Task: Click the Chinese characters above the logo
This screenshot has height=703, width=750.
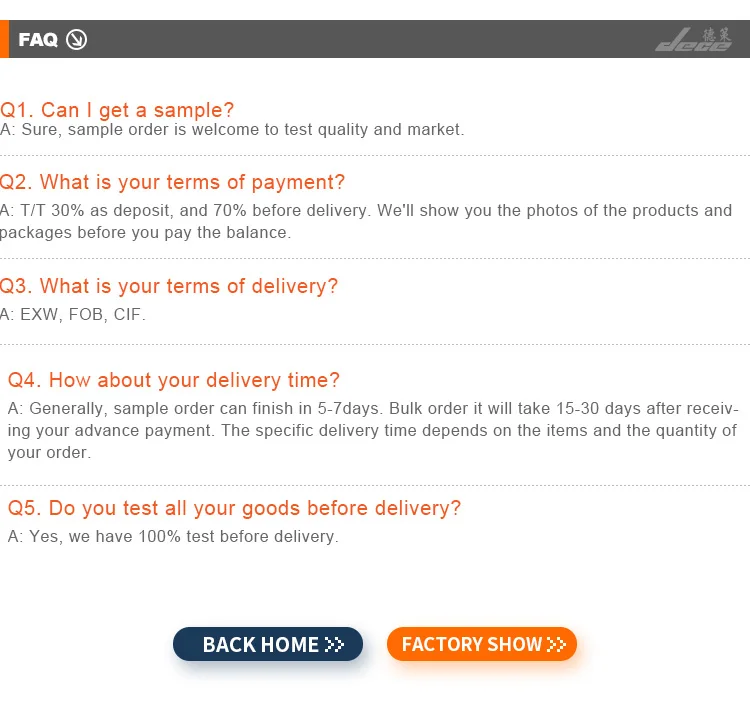Action: click(x=718, y=34)
